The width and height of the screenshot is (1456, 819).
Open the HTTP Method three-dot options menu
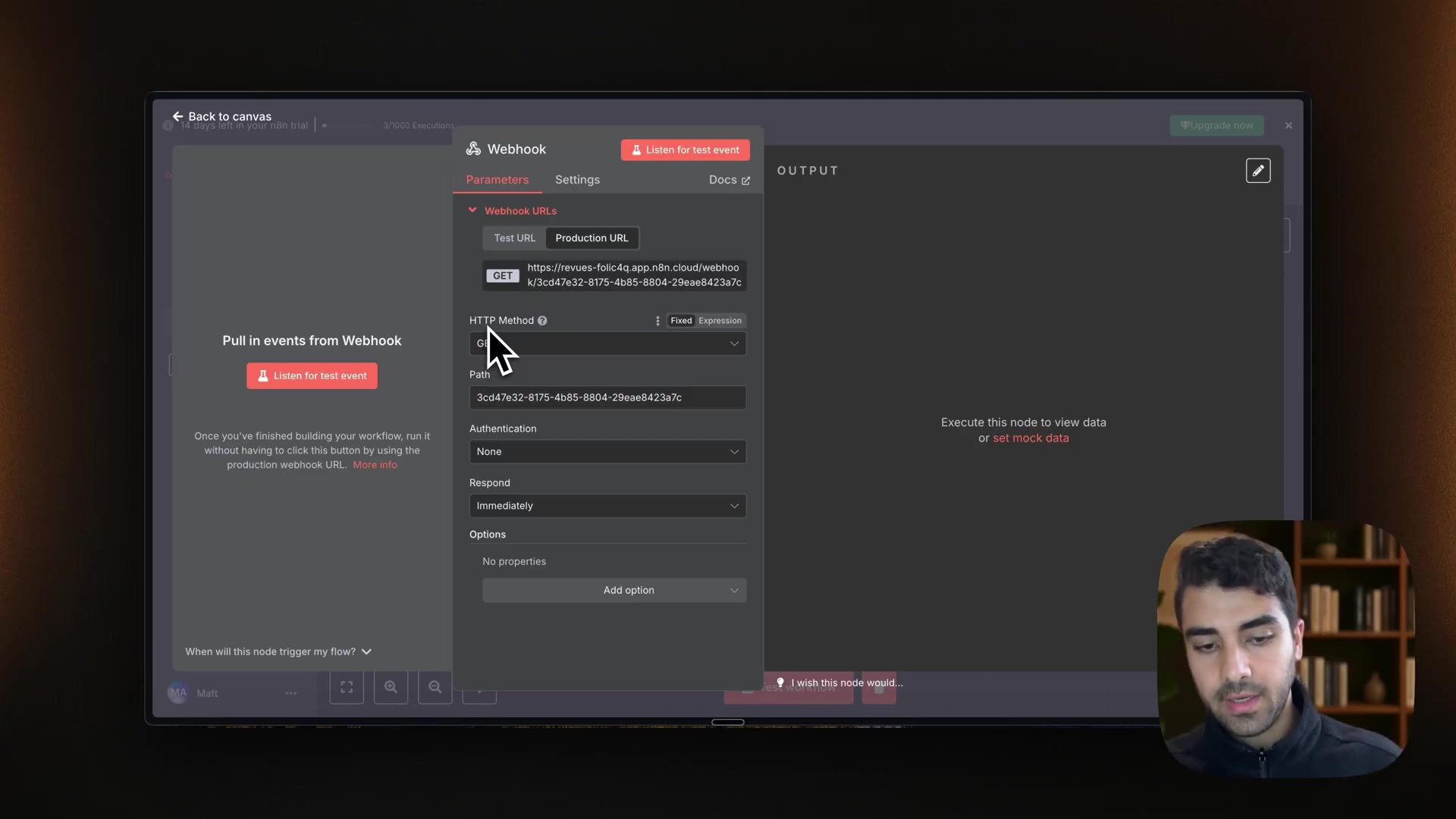click(657, 321)
